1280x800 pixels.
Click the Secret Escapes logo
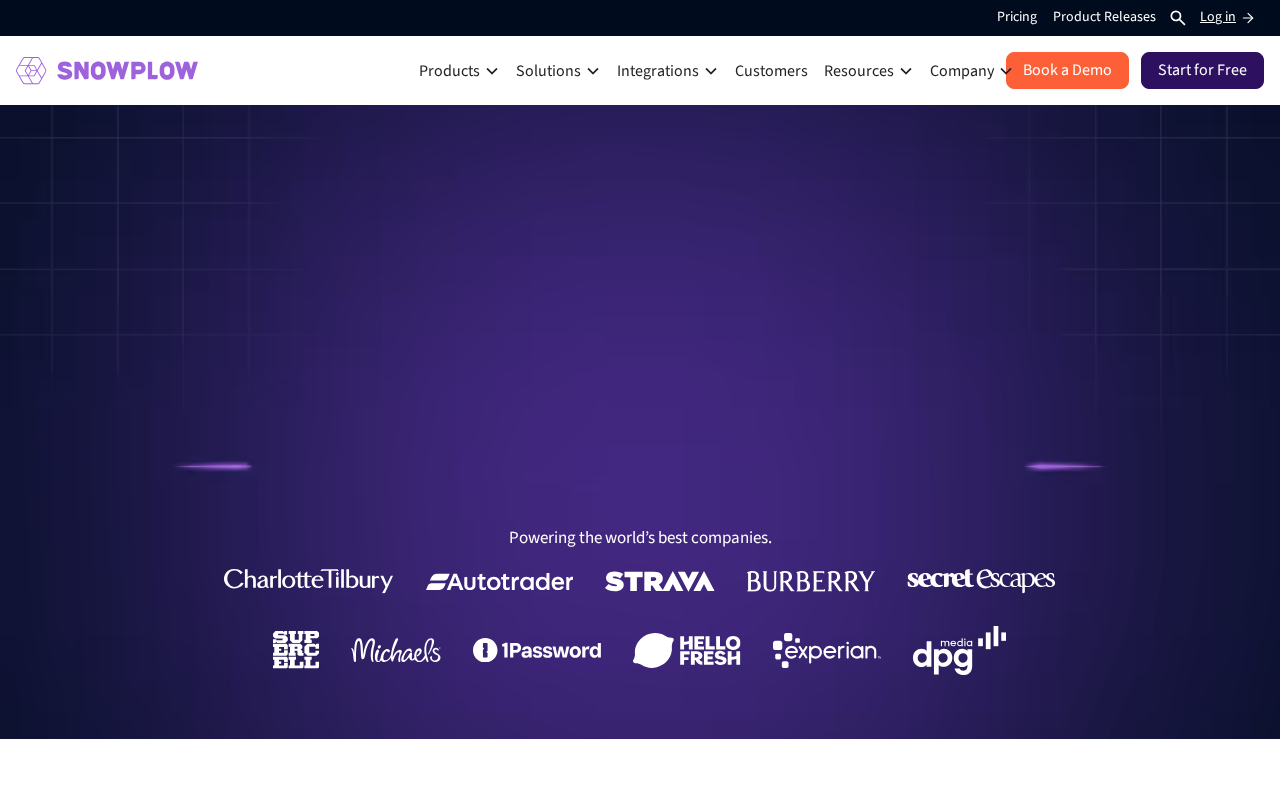(x=981, y=580)
